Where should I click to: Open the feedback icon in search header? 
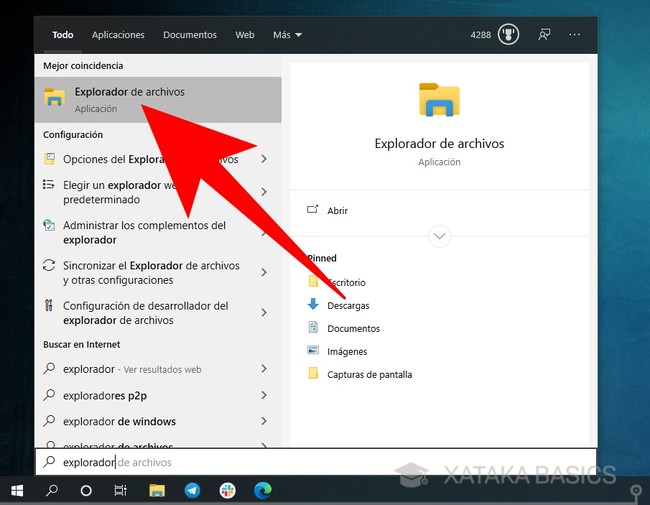(544, 35)
